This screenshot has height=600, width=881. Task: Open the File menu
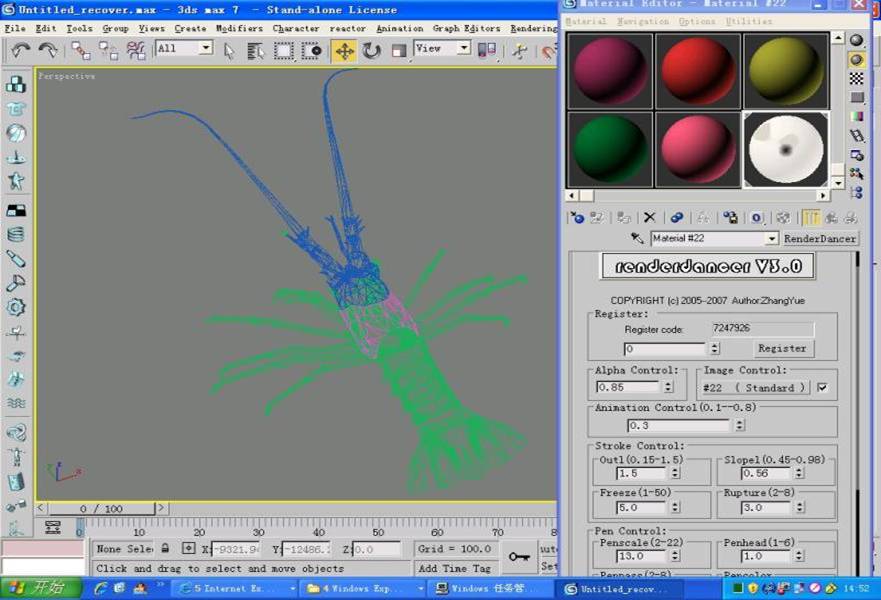[x=15, y=28]
